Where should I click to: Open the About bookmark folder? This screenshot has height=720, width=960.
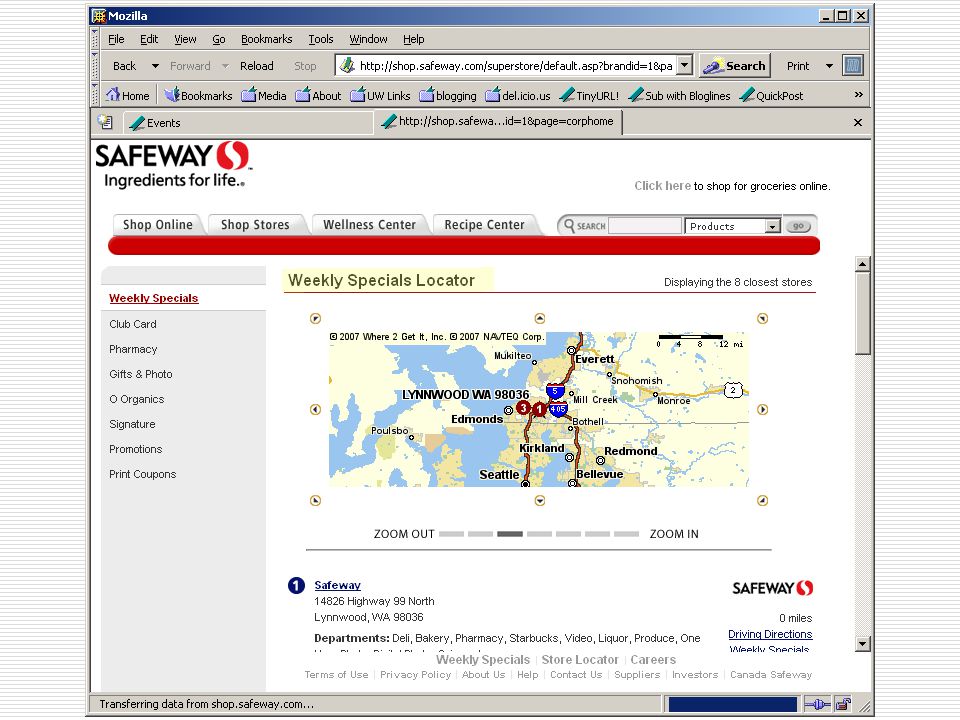[318, 96]
